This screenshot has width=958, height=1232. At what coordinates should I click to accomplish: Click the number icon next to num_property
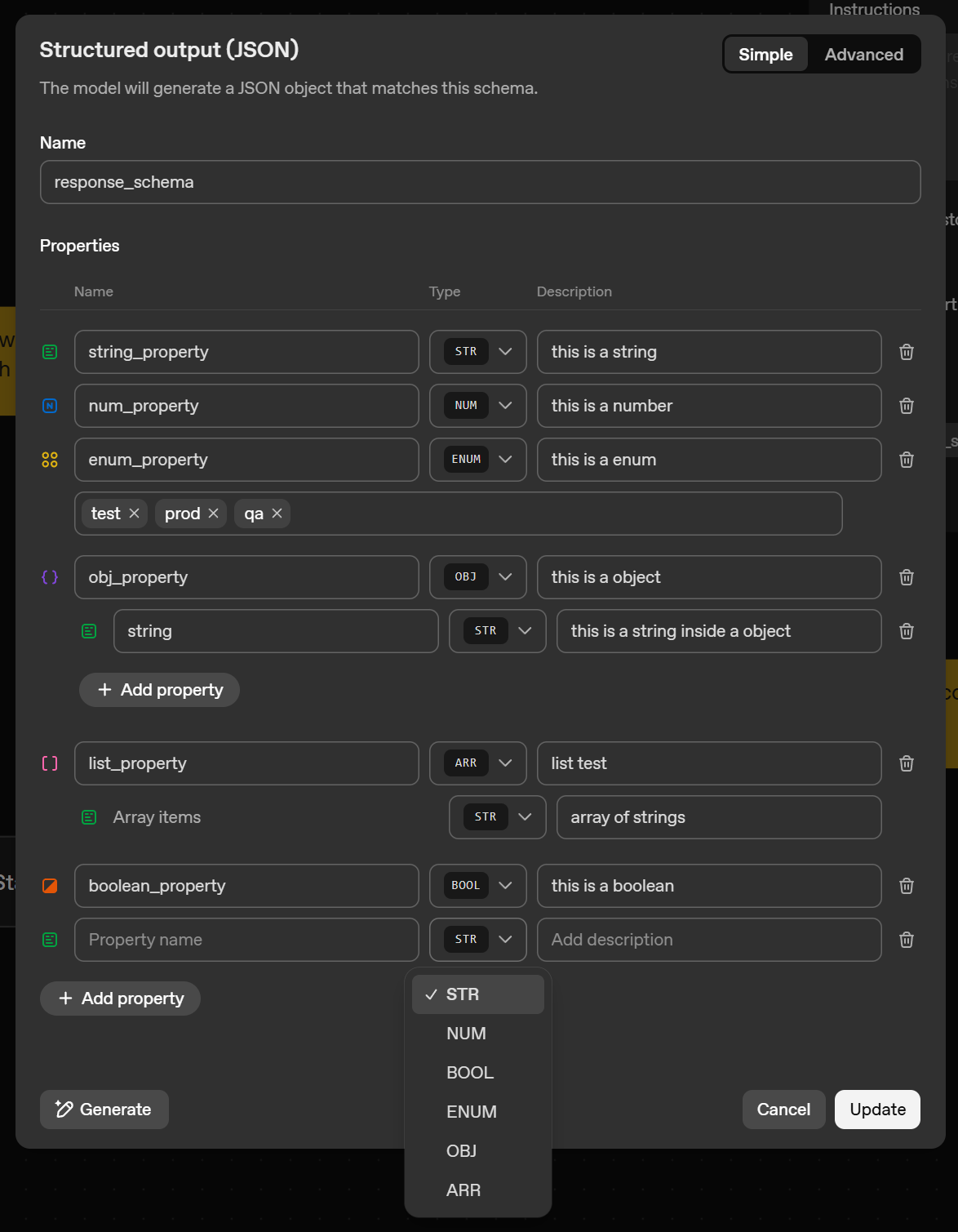click(x=50, y=406)
